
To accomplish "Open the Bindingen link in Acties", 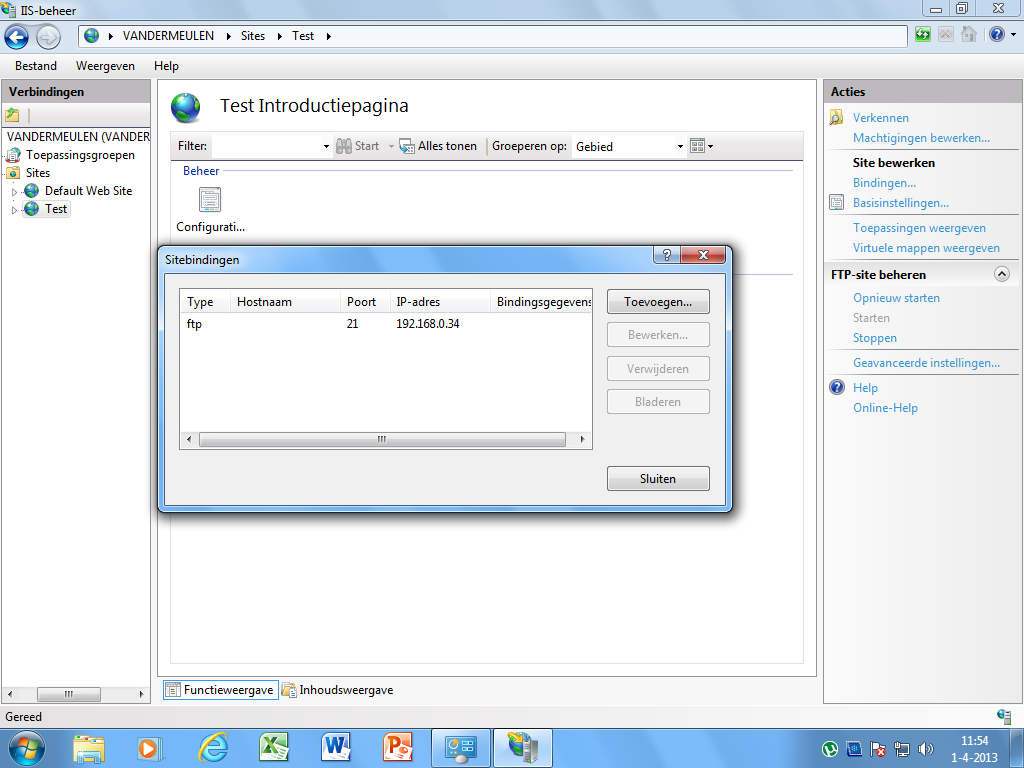I will click(884, 183).
